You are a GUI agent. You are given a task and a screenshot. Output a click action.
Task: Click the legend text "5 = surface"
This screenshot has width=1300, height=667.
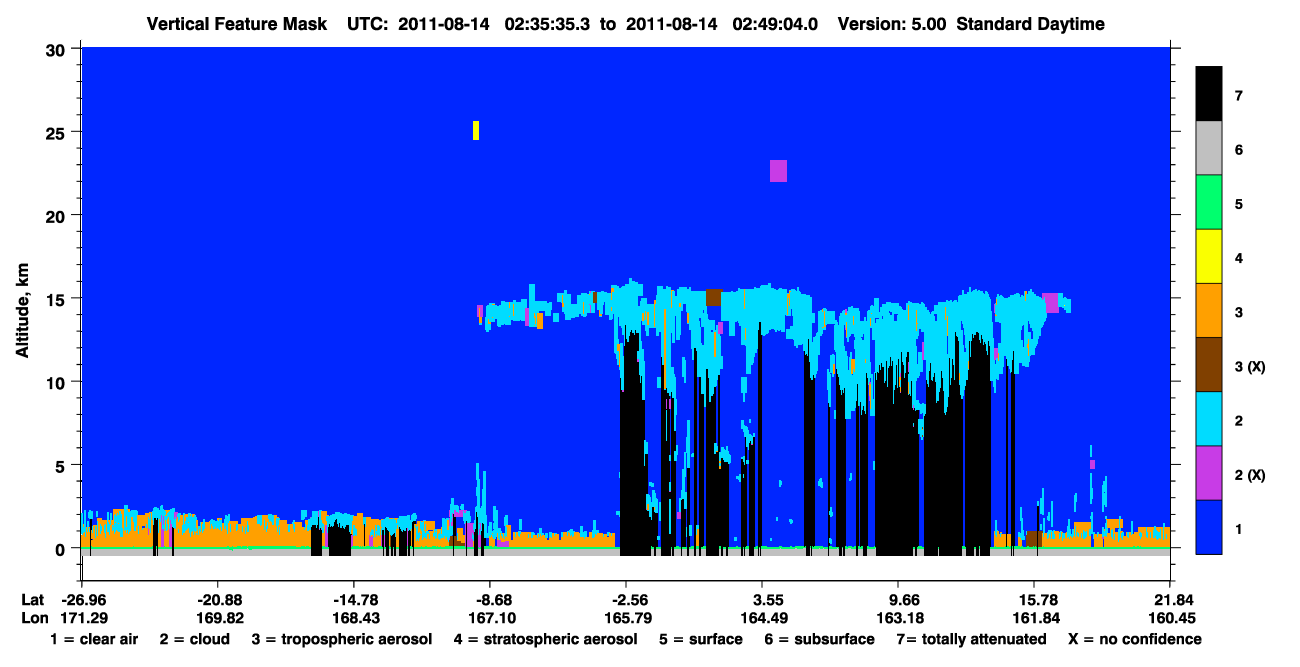click(x=701, y=639)
